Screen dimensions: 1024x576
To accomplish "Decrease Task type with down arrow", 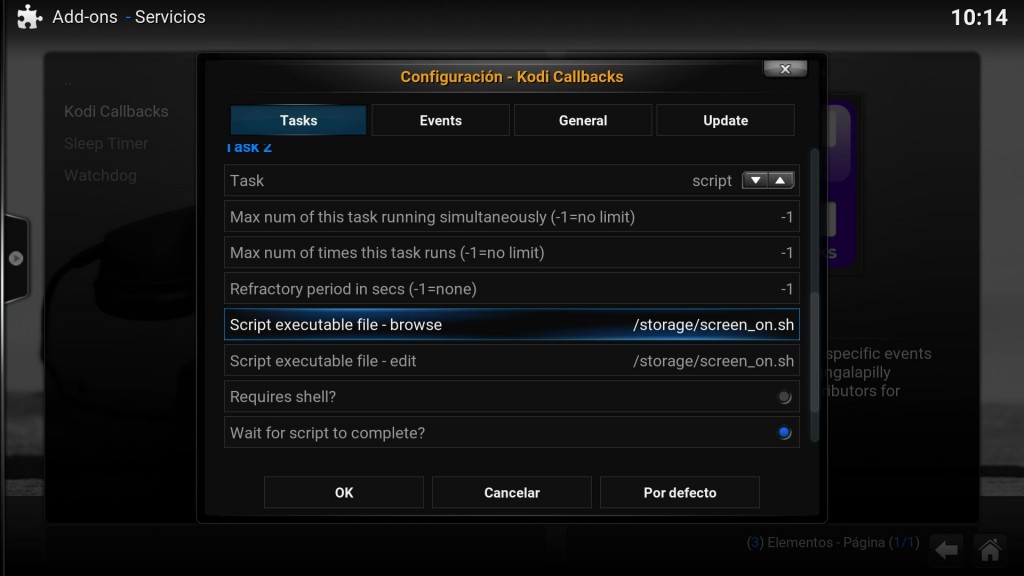I will (756, 180).
